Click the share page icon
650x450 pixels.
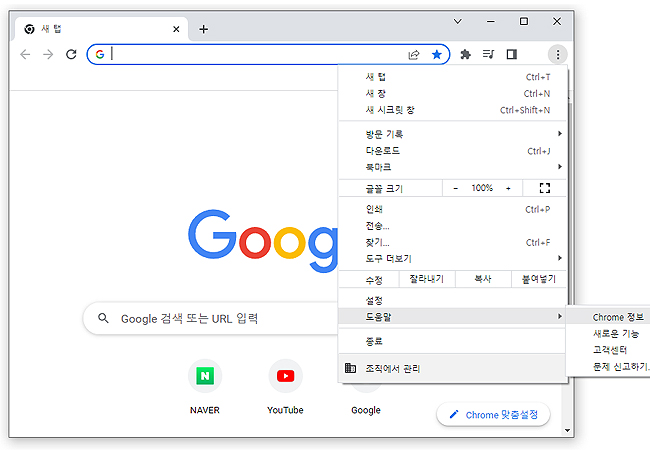point(414,54)
